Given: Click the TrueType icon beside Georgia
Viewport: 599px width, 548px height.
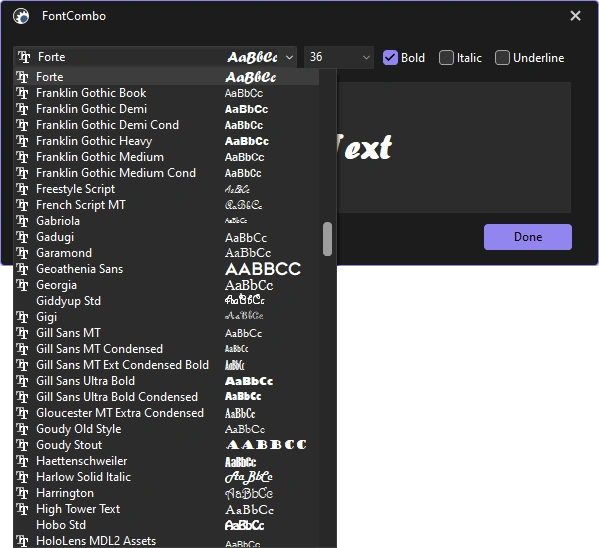Looking at the screenshot, I should pyautogui.click(x=23, y=285).
